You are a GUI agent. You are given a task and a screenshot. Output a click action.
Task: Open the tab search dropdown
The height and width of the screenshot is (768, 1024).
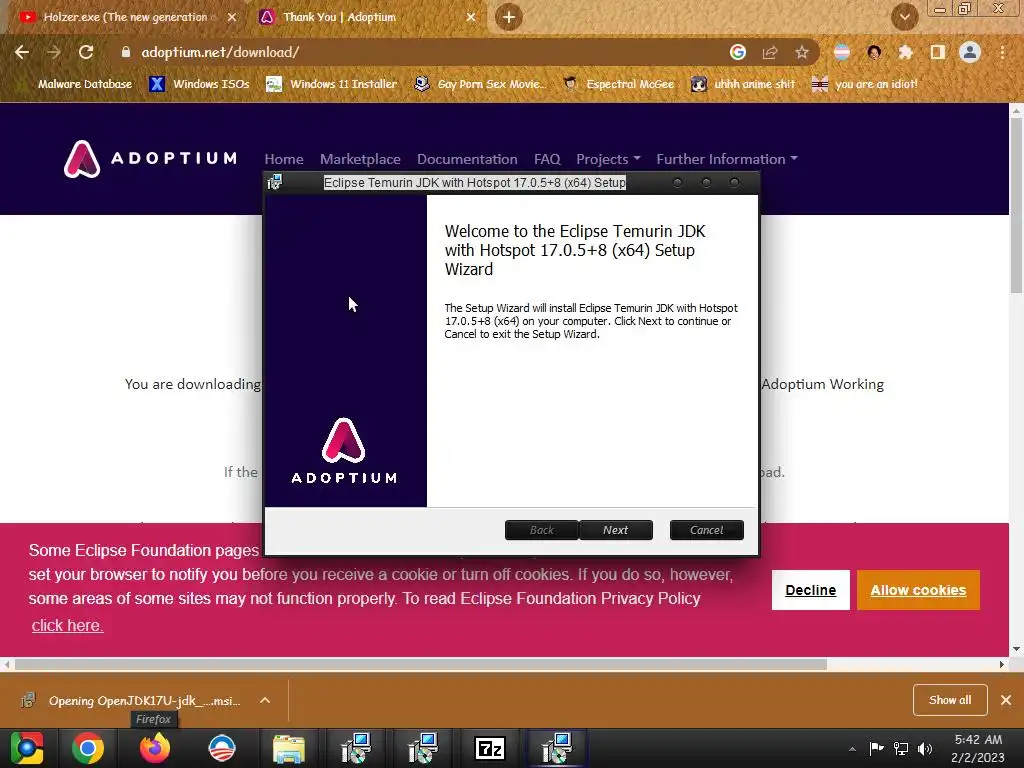tap(904, 17)
